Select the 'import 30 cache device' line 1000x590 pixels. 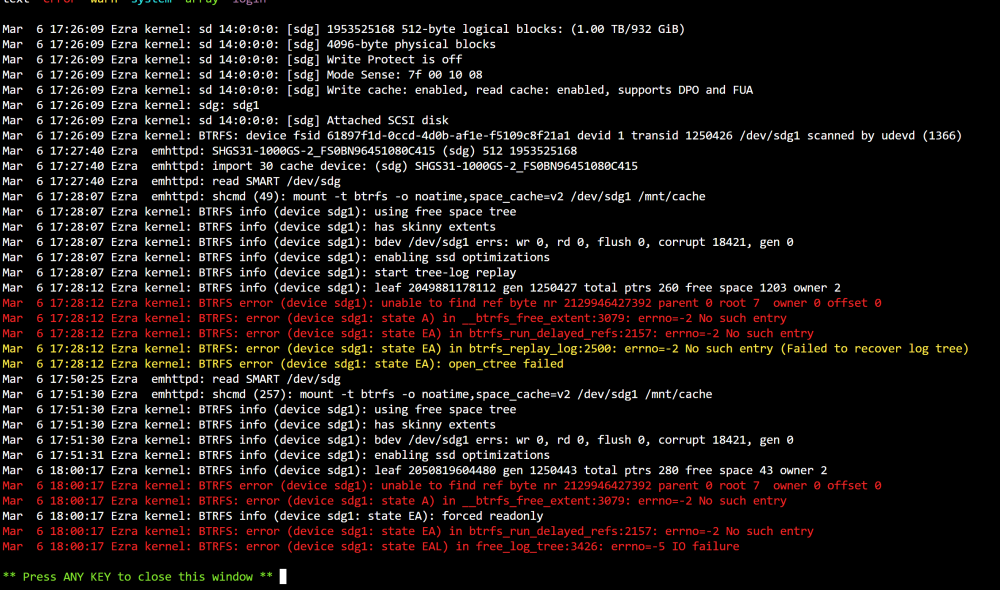(x=320, y=166)
